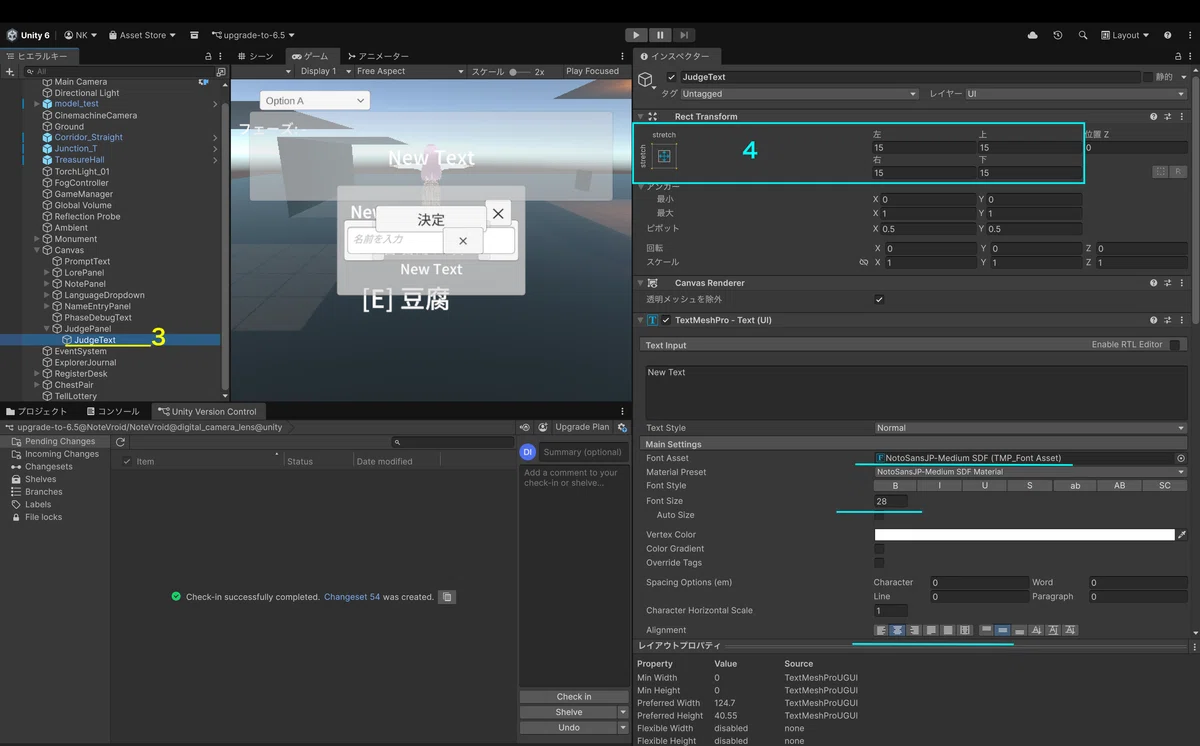Image resolution: width=1200 pixels, height=746 pixels.
Task: Open Version Control settings gear icon
Action: click(x=623, y=427)
